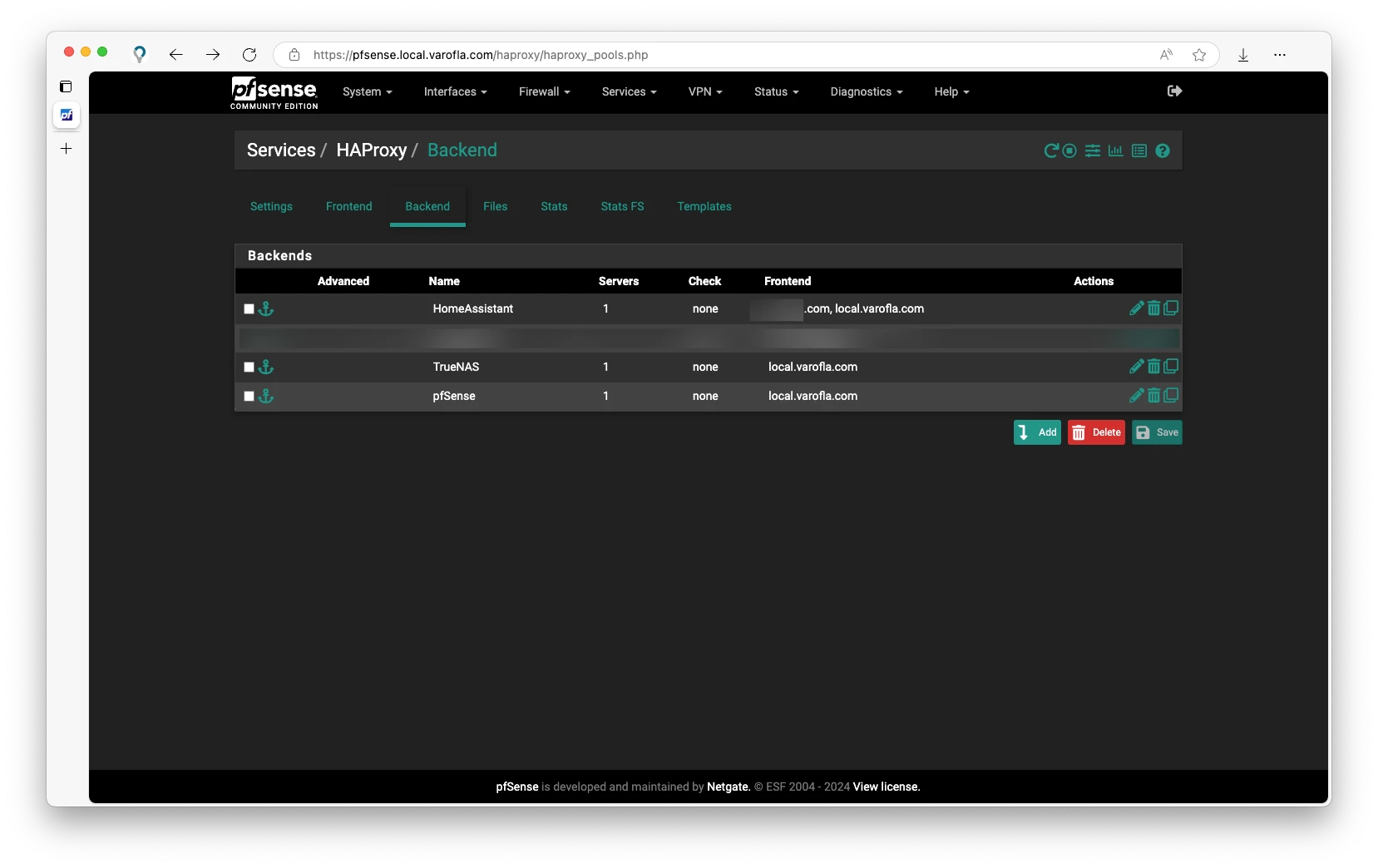
Task: Click the restart HAProxy service icon
Action: (x=1051, y=150)
